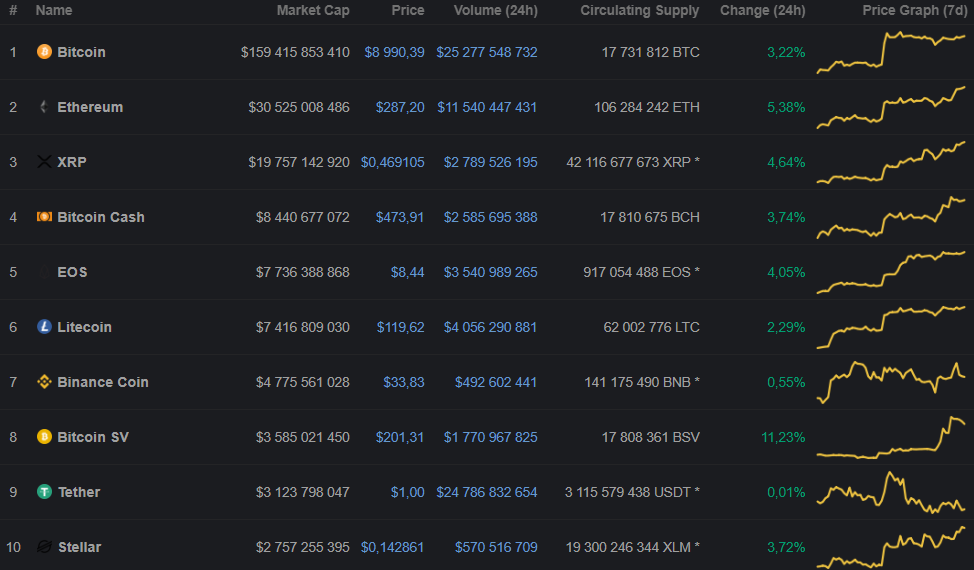974x570 pixels.
Task: Open Bitcoin Cash volume $2 585 695 388
Action: pos(491,217)
